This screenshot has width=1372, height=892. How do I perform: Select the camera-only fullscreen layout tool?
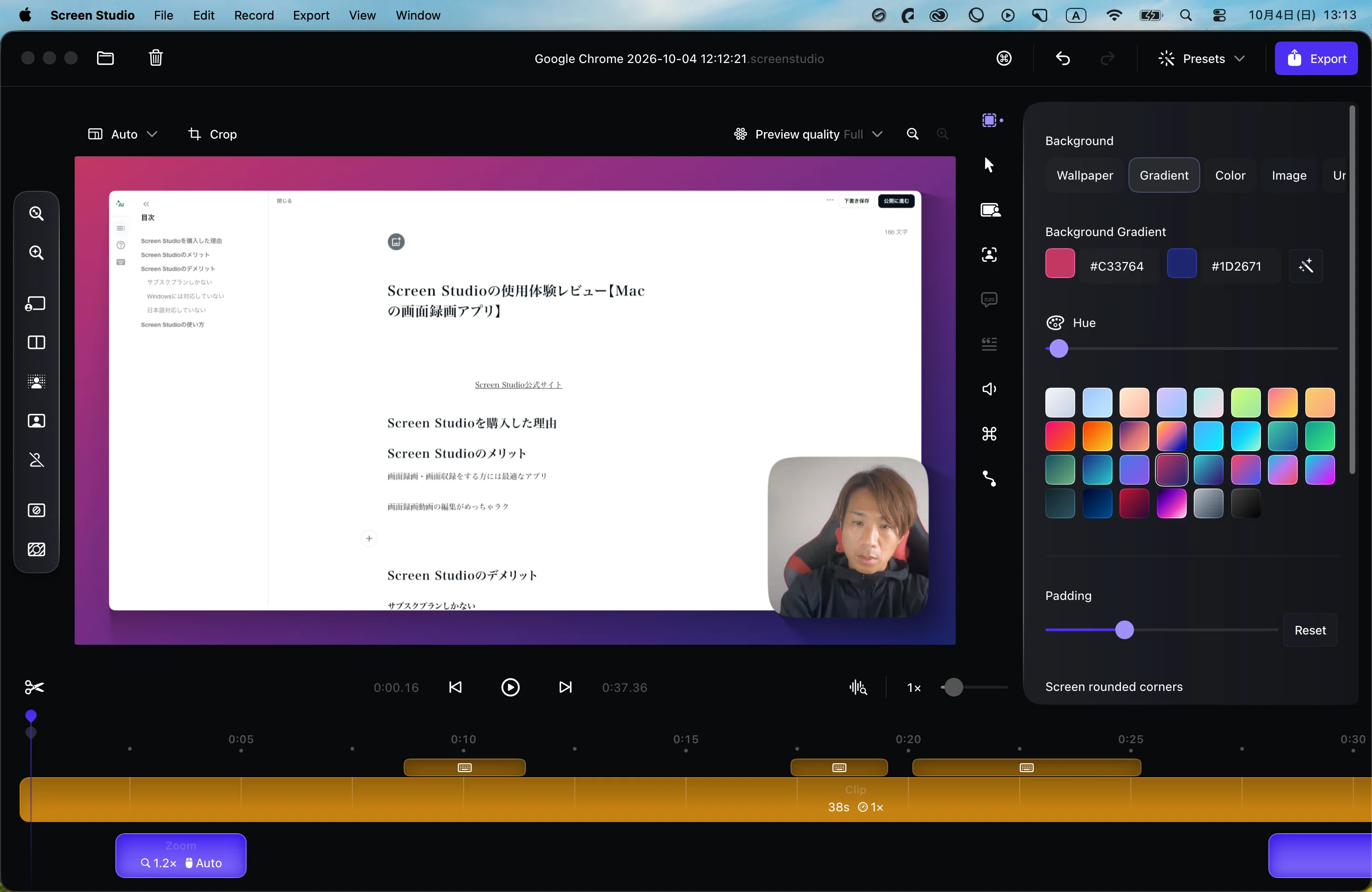(36, 421)
